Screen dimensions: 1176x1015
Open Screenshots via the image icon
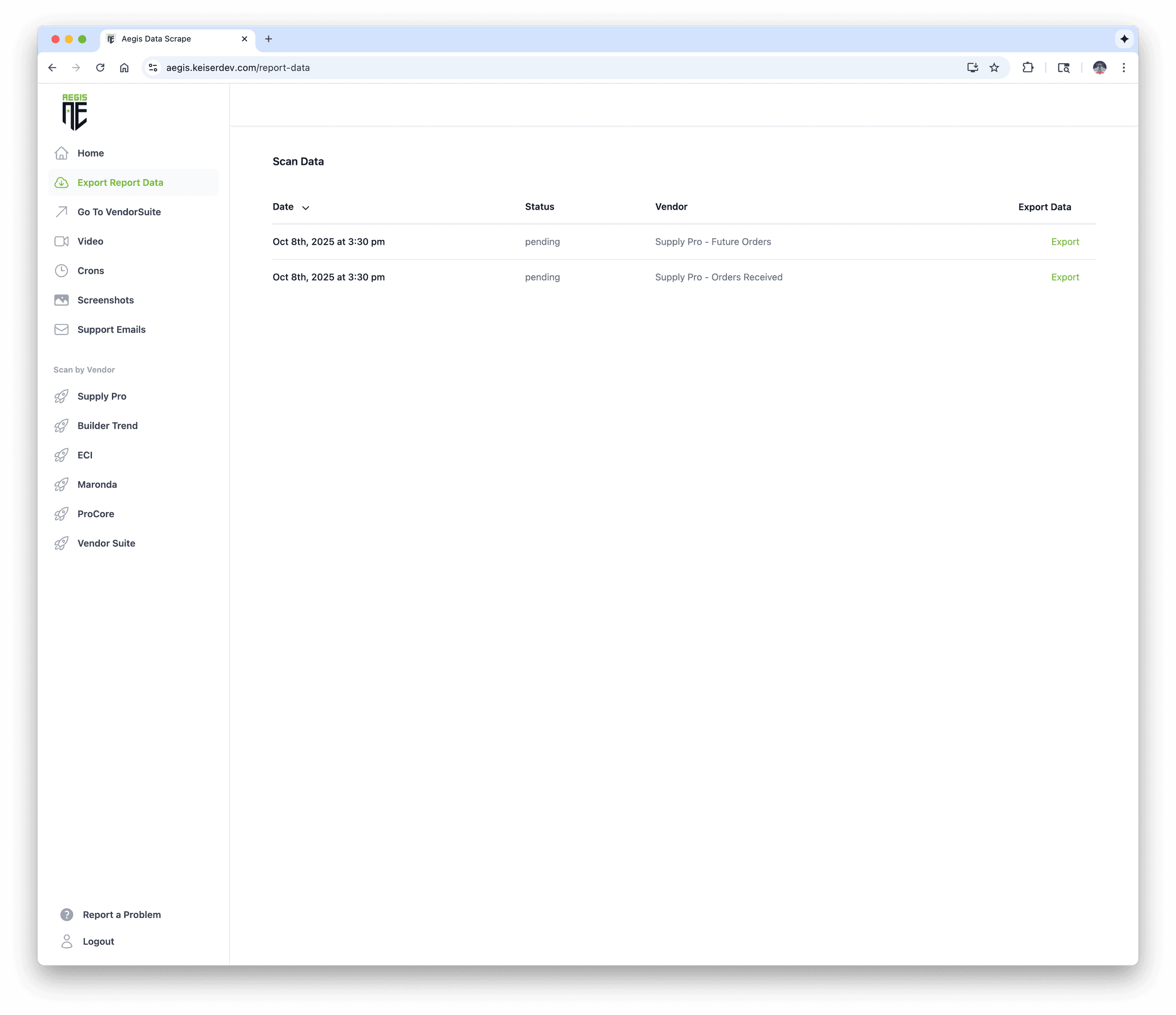pos(62,300)
